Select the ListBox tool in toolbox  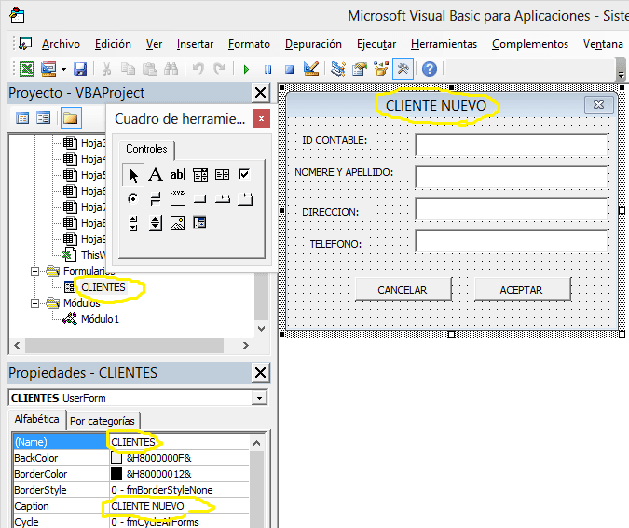(222, 175)
